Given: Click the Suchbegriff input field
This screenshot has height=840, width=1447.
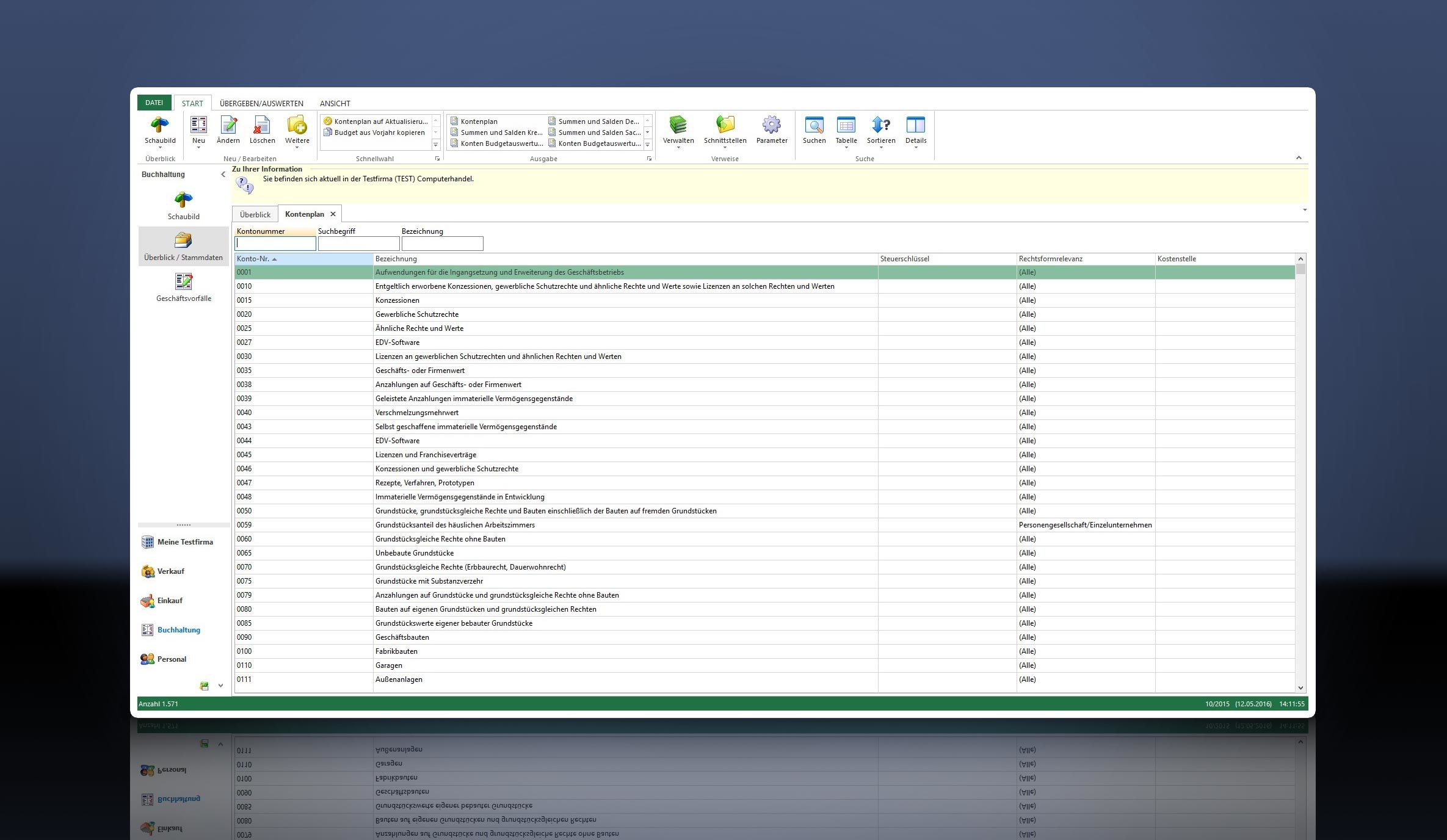Looking at the screenshot, I should (x=358, y=244).
